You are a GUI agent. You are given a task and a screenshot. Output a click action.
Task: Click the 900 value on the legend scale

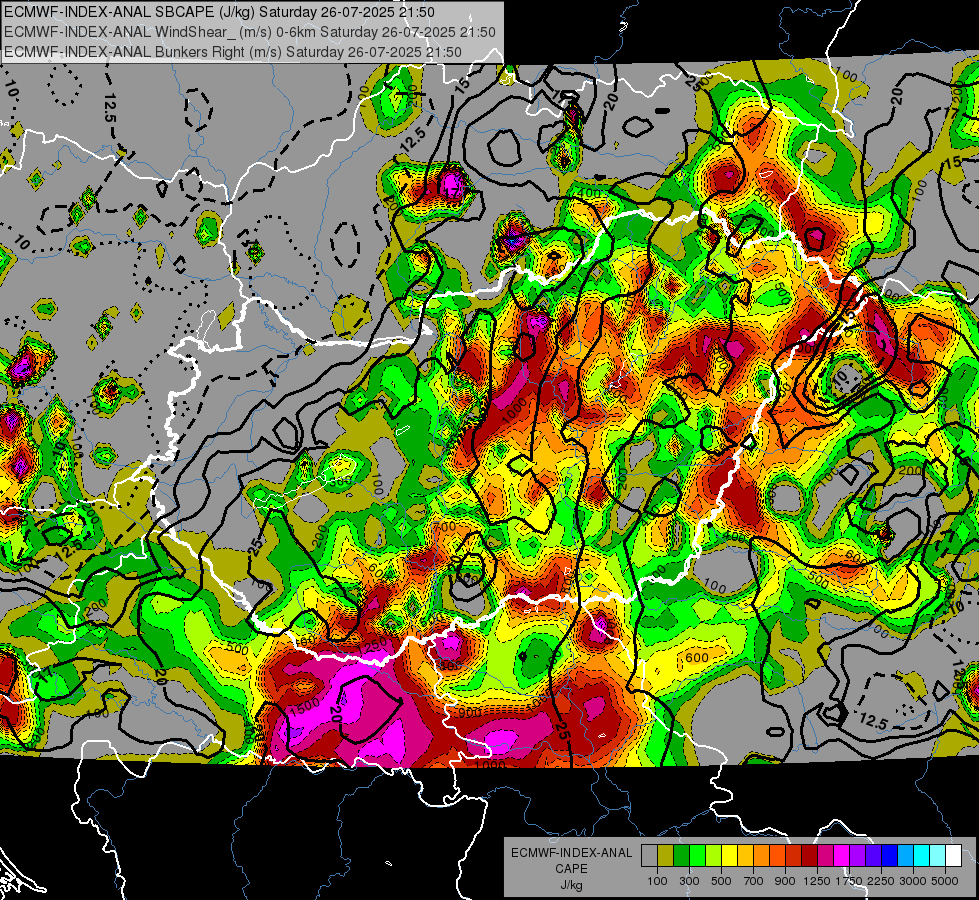(785, 881)
